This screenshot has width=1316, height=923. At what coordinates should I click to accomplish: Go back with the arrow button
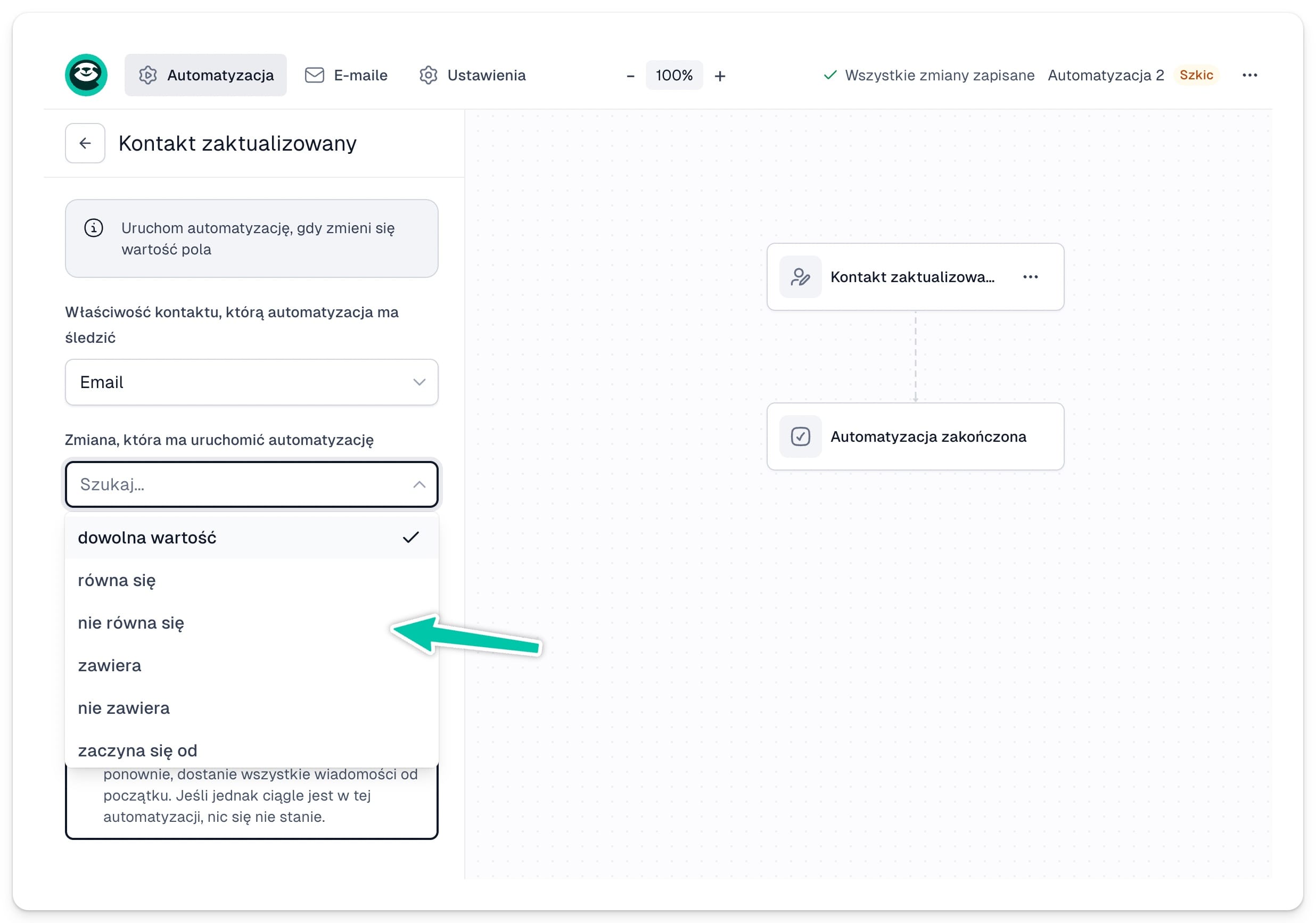[85, 143]
